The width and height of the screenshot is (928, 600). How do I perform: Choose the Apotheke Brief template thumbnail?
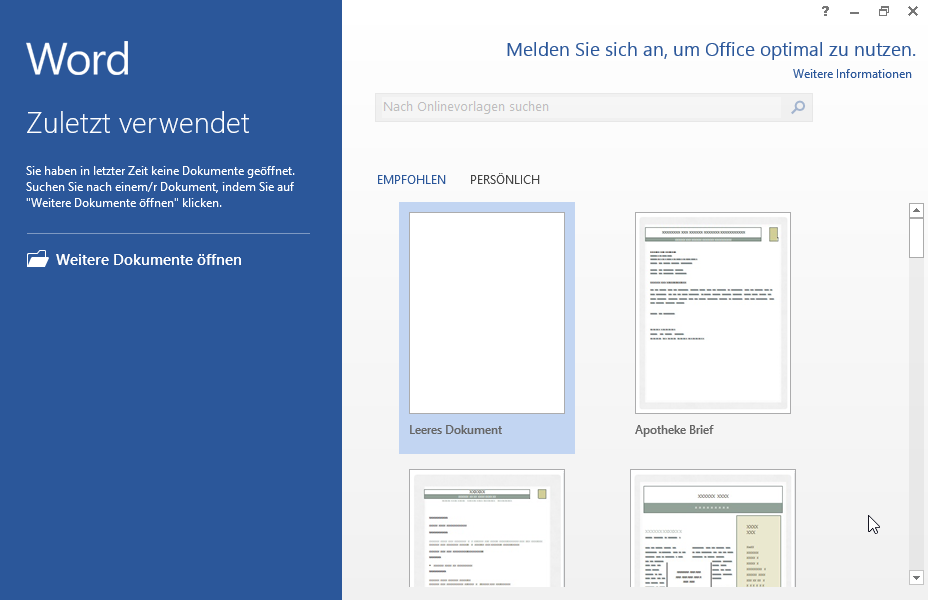[x=713, y=313]
